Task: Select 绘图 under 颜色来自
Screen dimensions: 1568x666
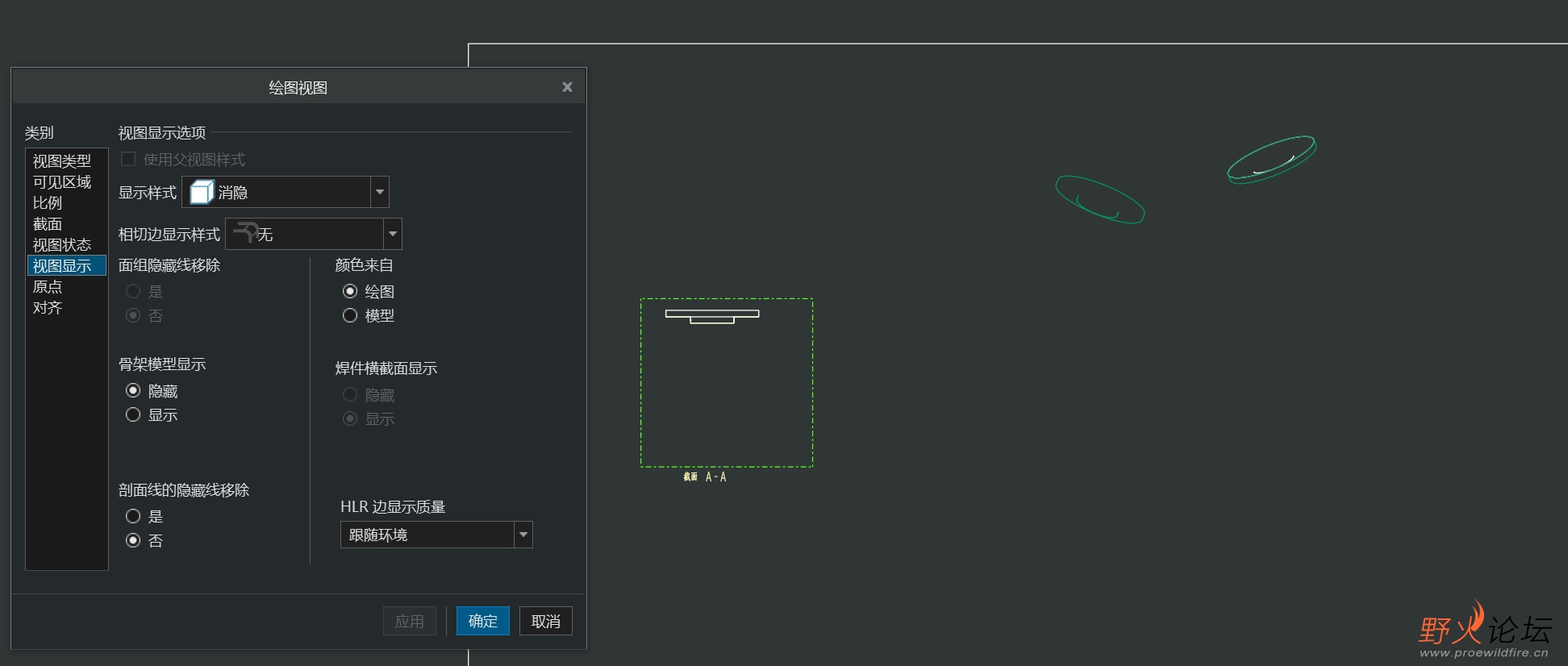Action: tap(350, 291)
